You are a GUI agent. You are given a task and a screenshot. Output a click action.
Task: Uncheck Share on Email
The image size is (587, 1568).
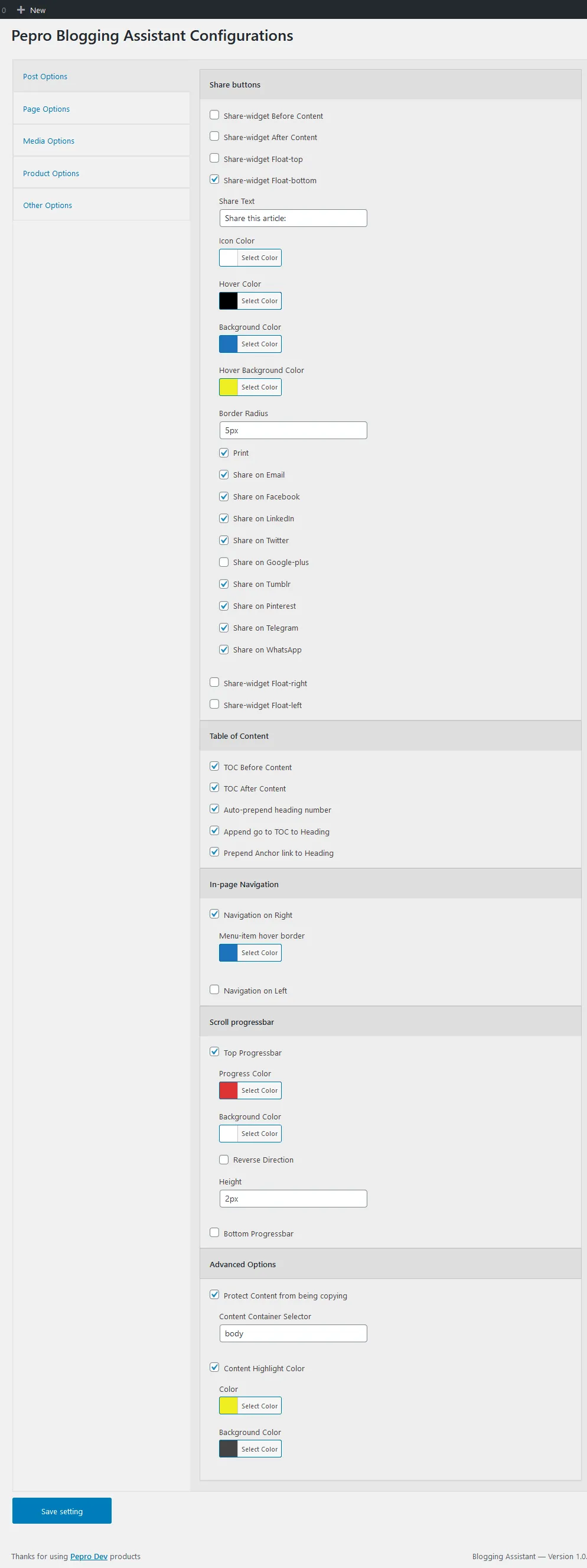click(224, 475)
